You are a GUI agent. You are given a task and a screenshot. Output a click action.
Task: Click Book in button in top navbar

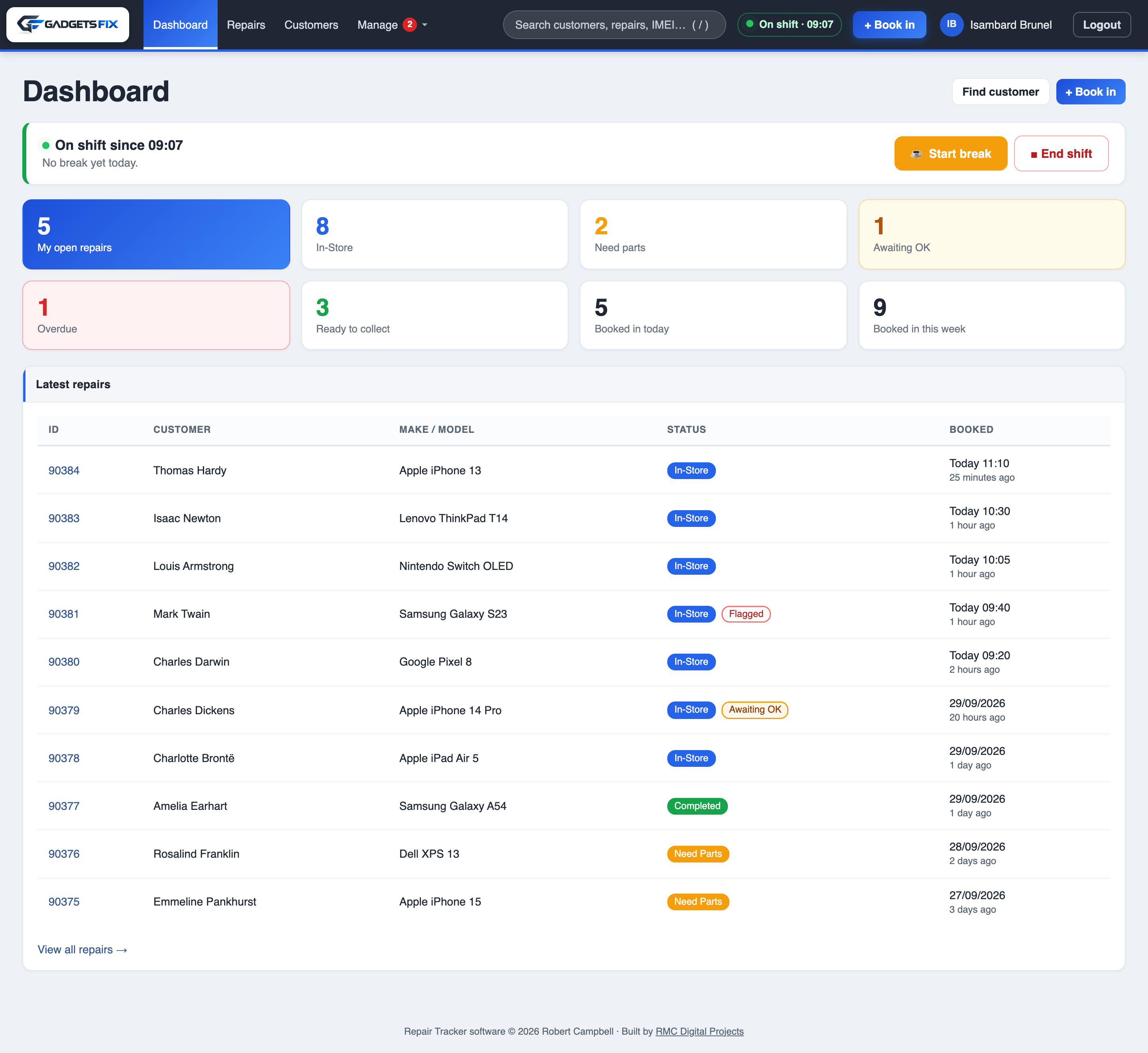tap(889, 24)
